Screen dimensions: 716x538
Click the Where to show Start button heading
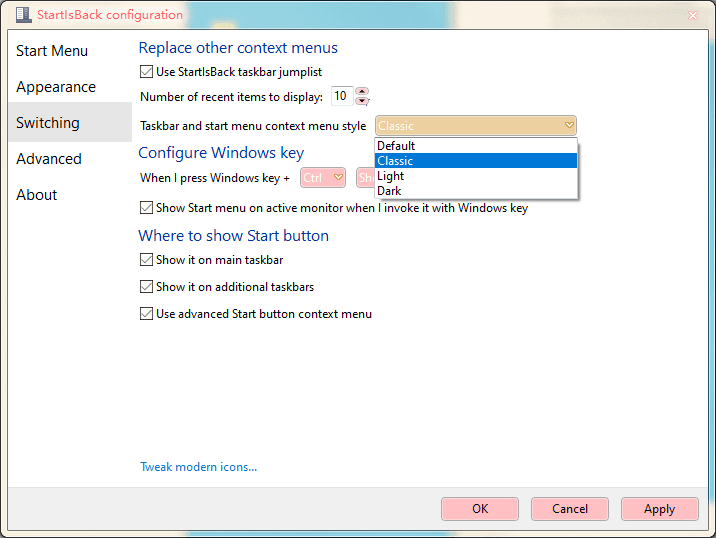[233, 236]
